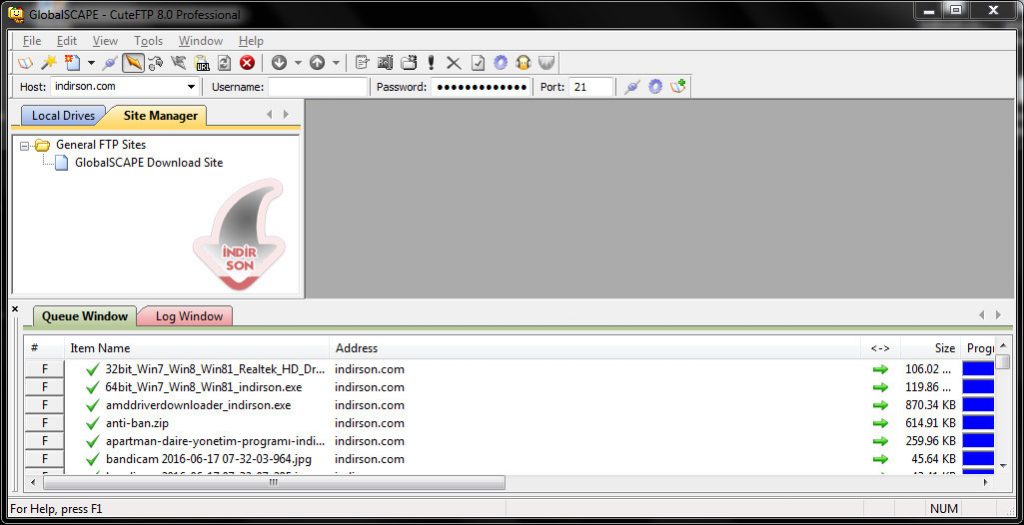Click the Username input field
This screenshot has height=525, width=1024.
tap(318, 86)
